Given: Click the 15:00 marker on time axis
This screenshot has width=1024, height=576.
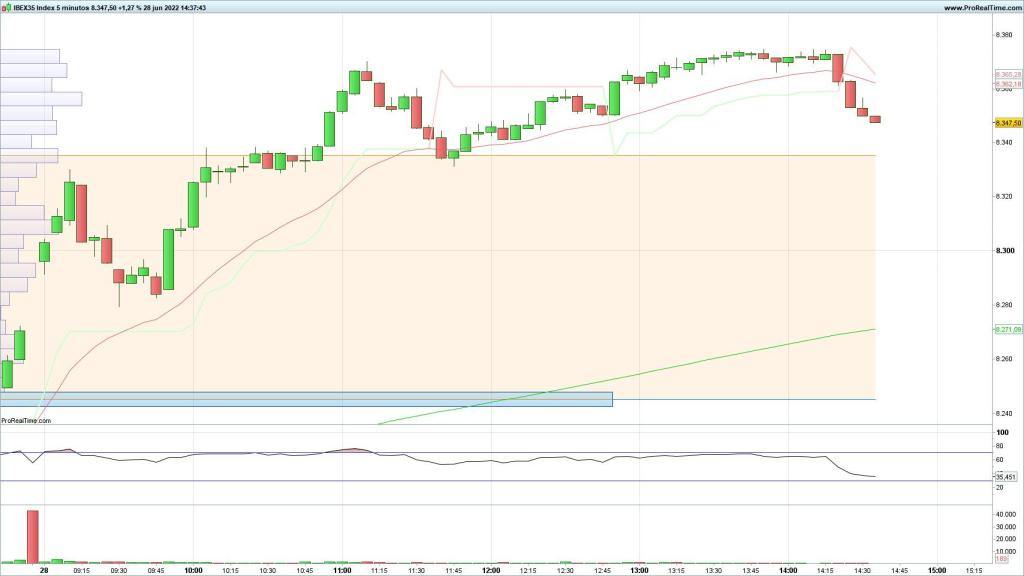Looking at the screenshot, I should click(936, 571).
